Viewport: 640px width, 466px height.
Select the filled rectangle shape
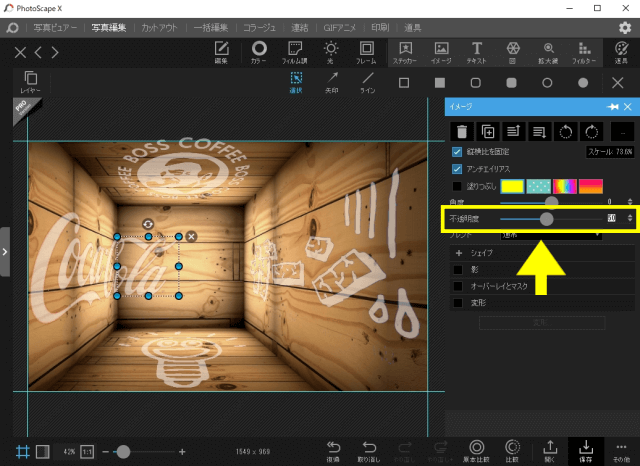pos(440,83)
